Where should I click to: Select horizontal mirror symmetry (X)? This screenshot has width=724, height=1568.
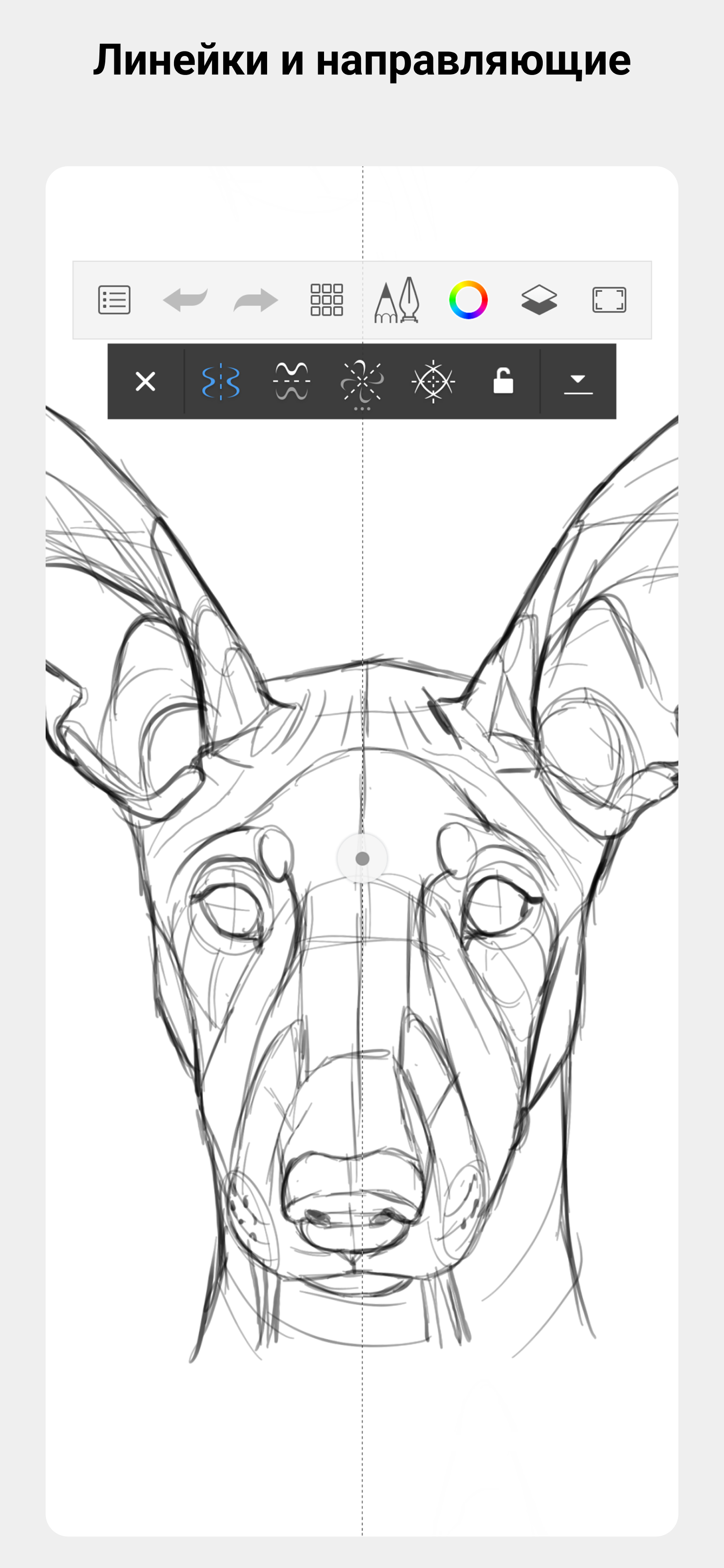click(291, 382)
